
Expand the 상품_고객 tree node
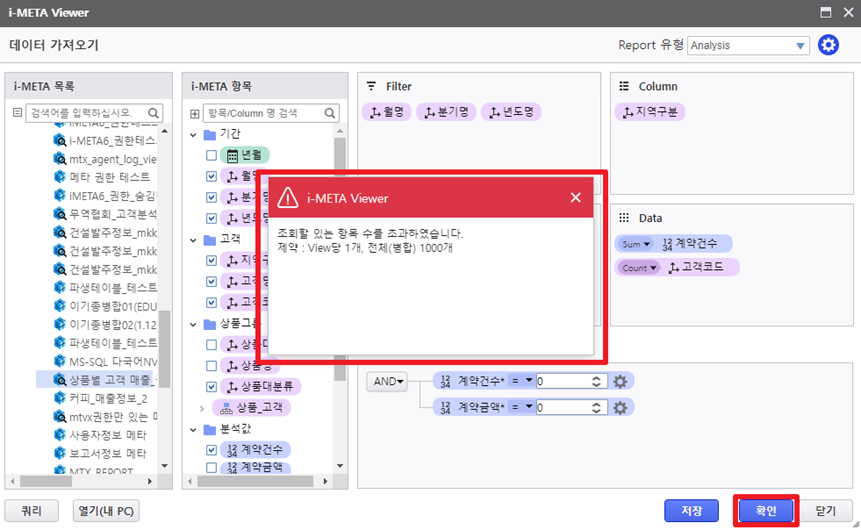click(x=203, y=408)
